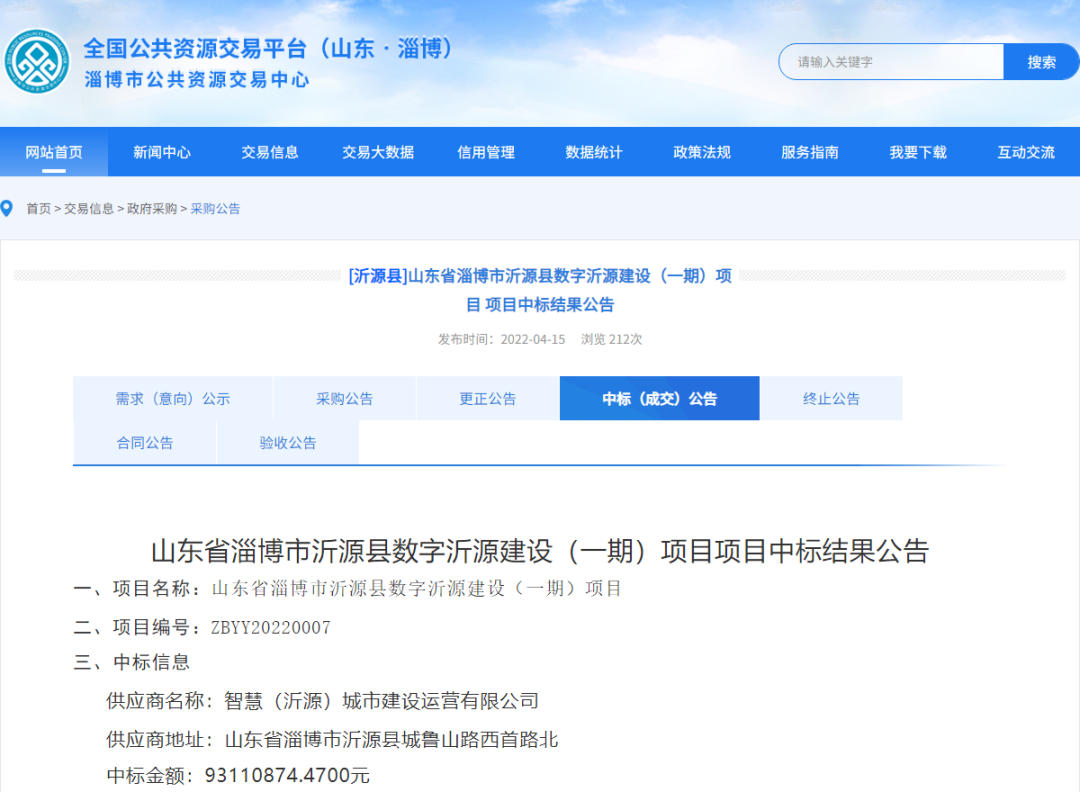Click the location pin icon in breadcrumb
The image size is (1080, 792).
8,208
